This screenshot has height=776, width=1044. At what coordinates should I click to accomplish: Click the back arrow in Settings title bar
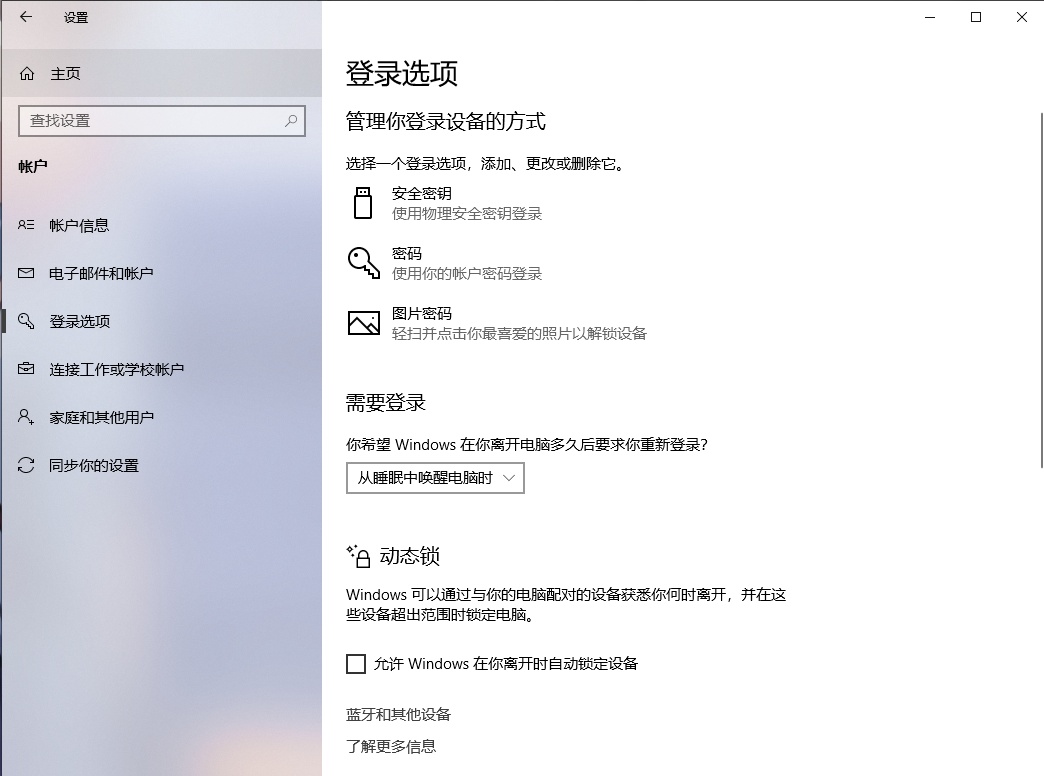[26, 17]
